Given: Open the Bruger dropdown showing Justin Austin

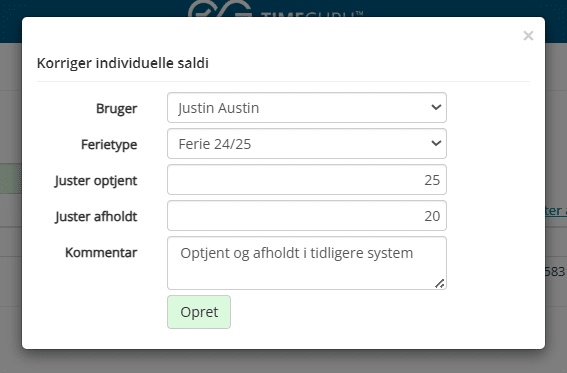Looking at the screenshot, I should [x=307, y=108].
